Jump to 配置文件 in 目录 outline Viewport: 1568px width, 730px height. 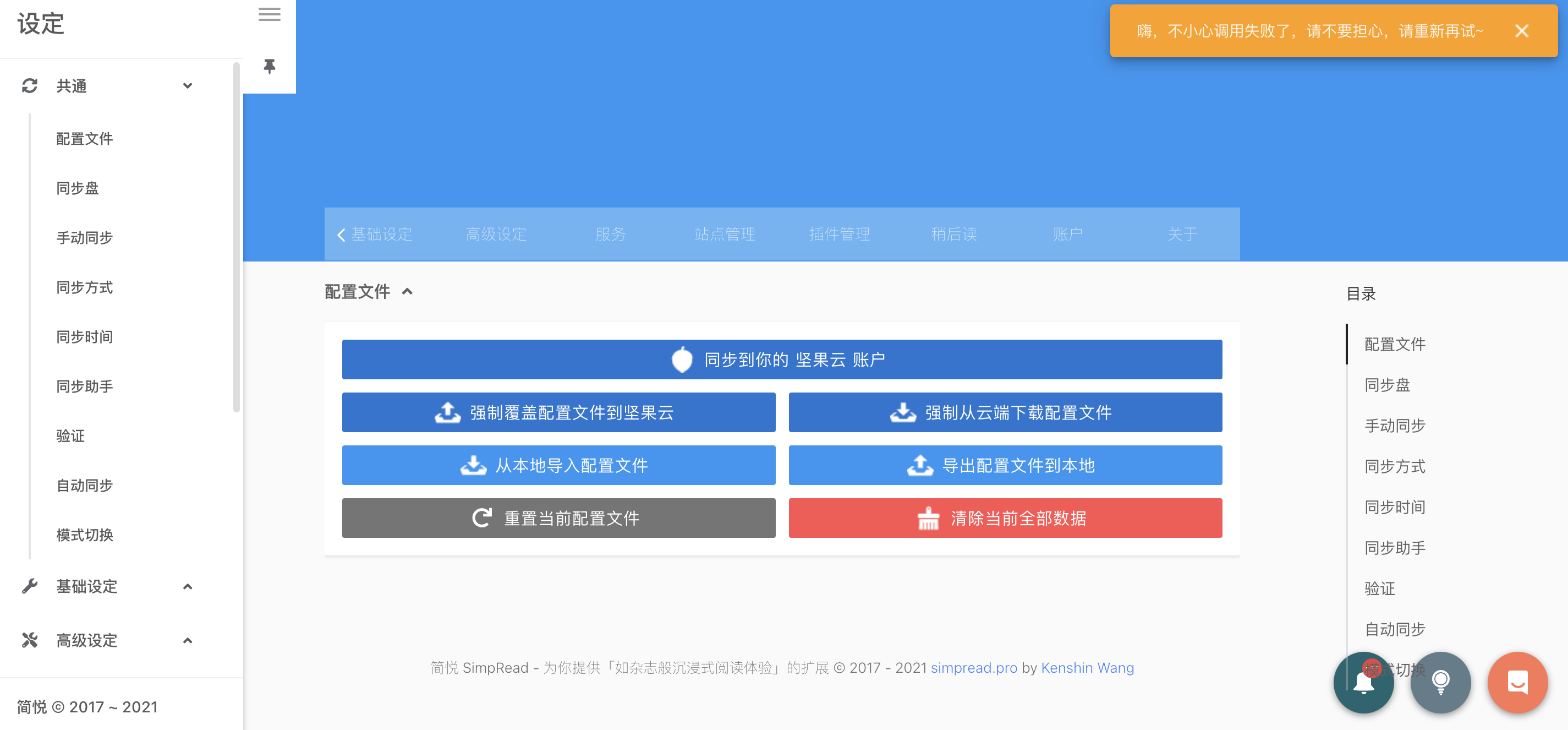[x=1395, y=345]
